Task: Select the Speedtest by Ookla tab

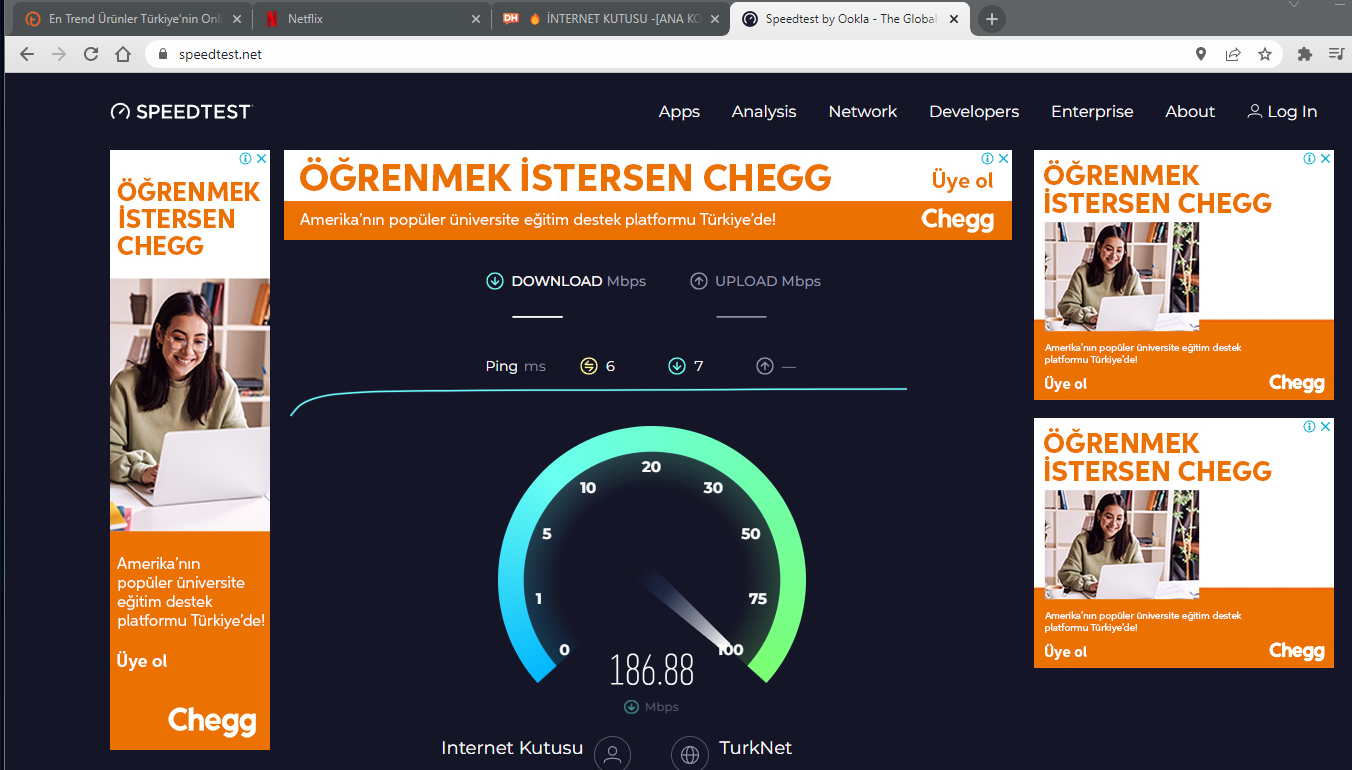Action: pos(850,19)
